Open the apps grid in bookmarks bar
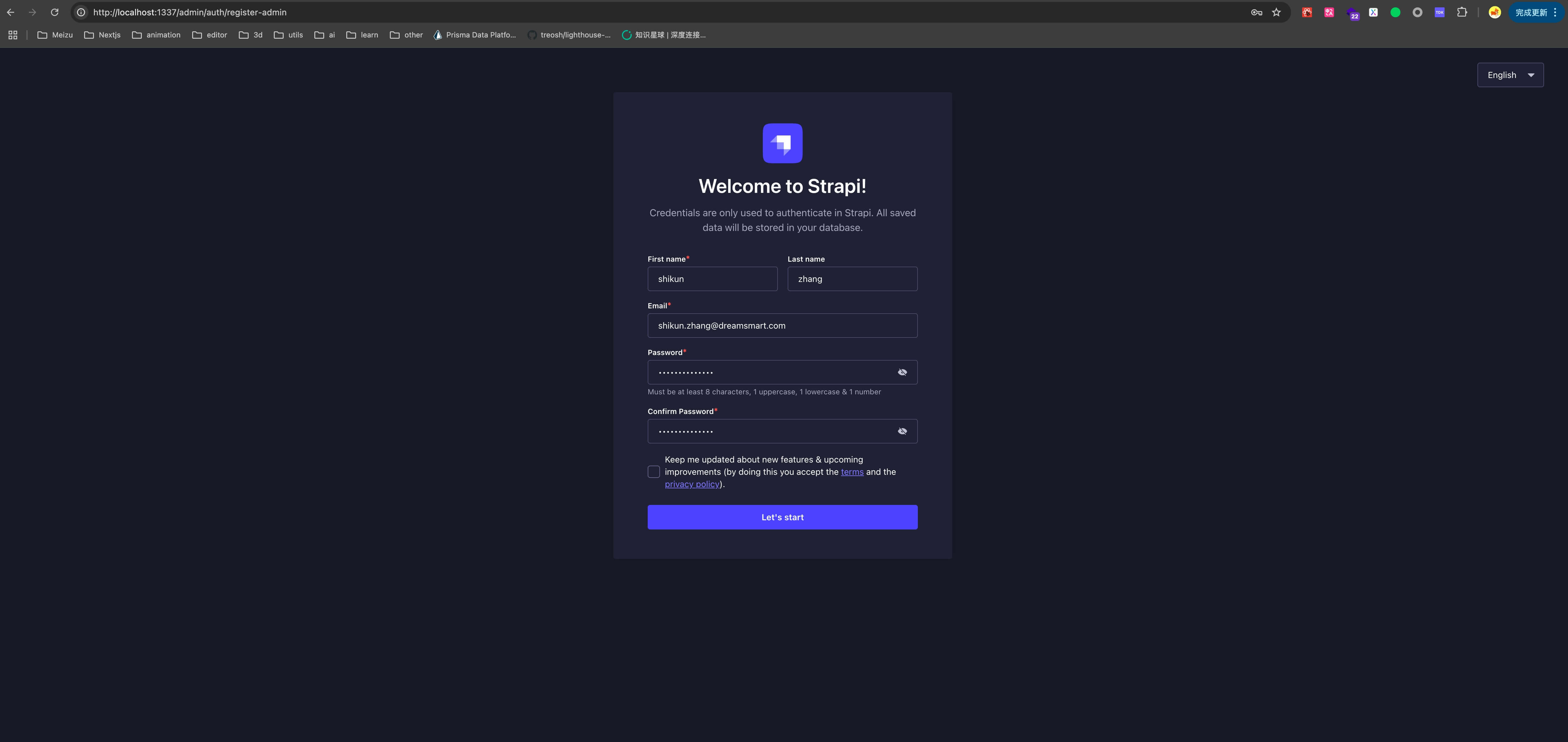Image resolution: width=1568 pixels, height=742 pixels. (13, 35)
